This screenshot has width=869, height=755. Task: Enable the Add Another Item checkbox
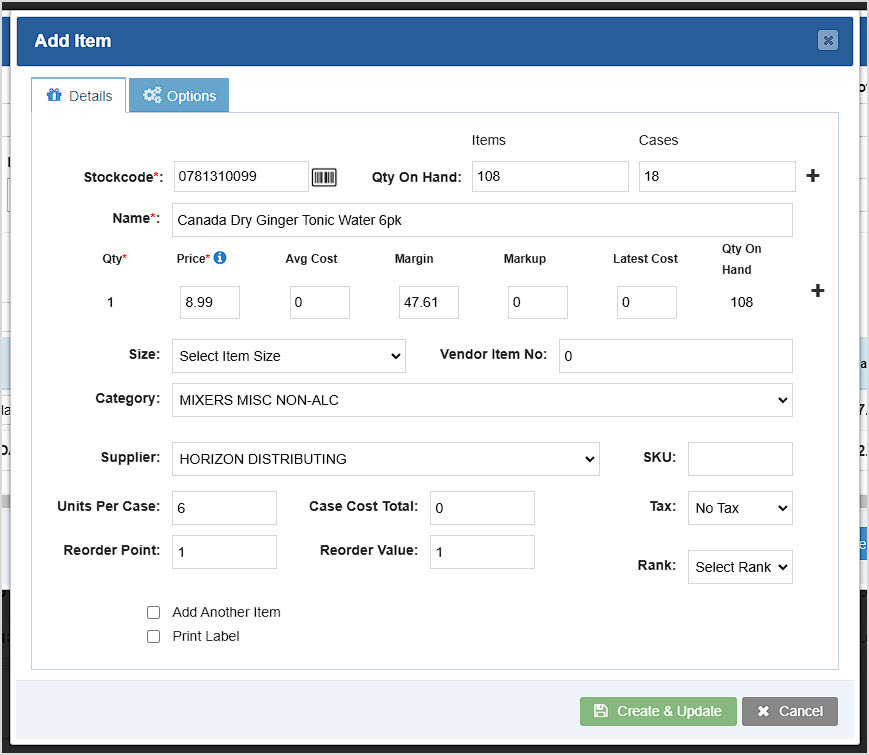pyautogui.click(x=153, y=612)
